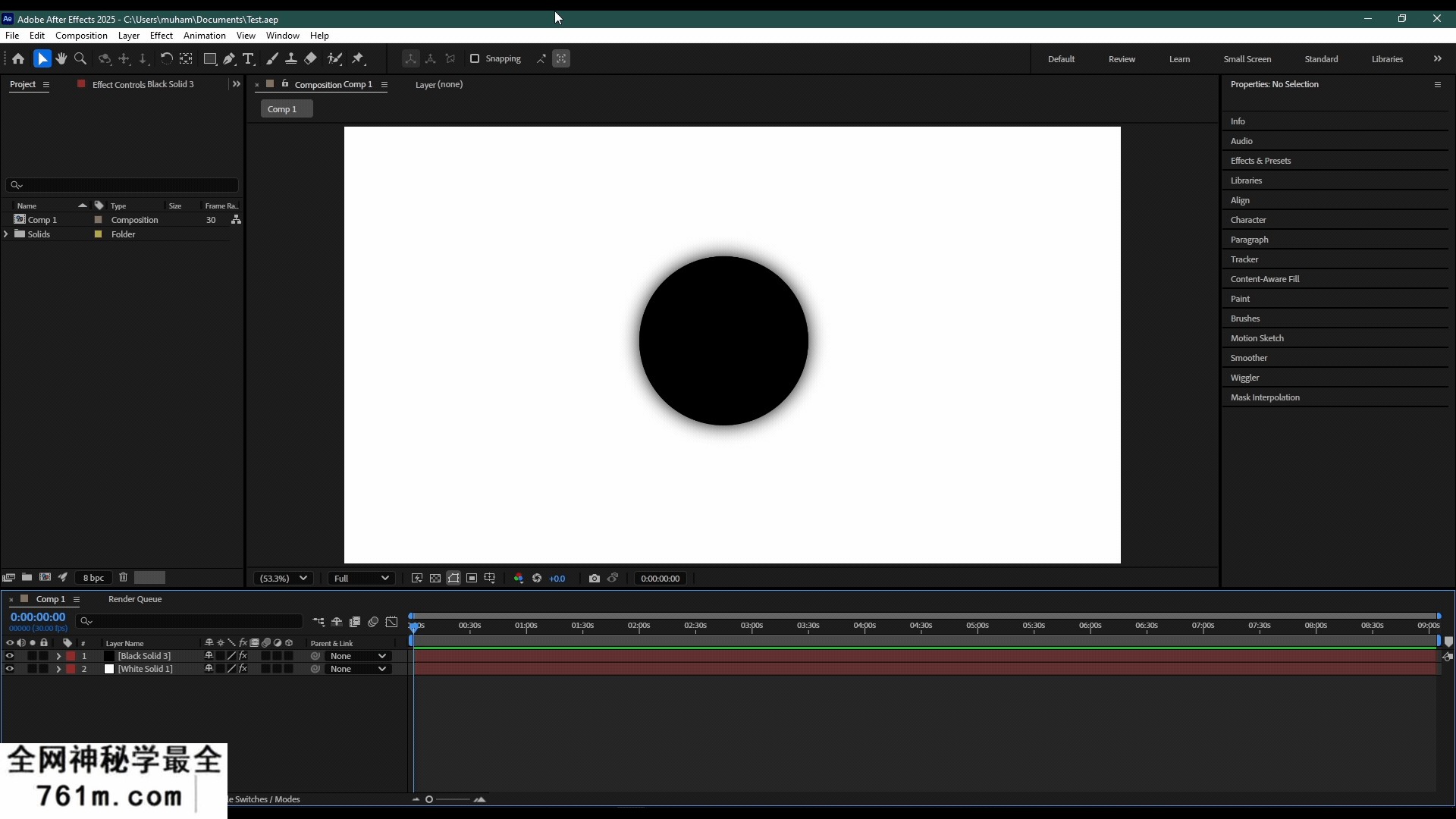Open the Black Solid 3 parent None dropdown
Viewport: 1456px width, 819px height.
[x=358, y=656]
